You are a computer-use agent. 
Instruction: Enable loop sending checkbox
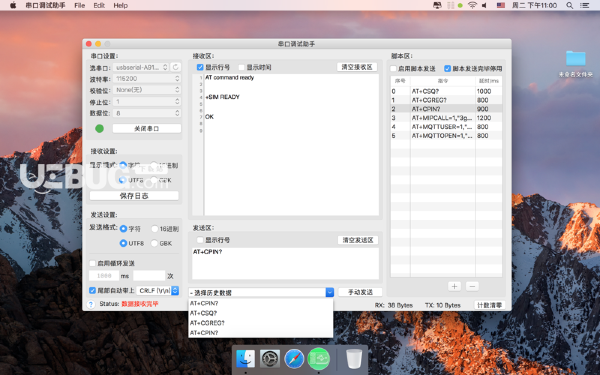[x=92, y=263]
